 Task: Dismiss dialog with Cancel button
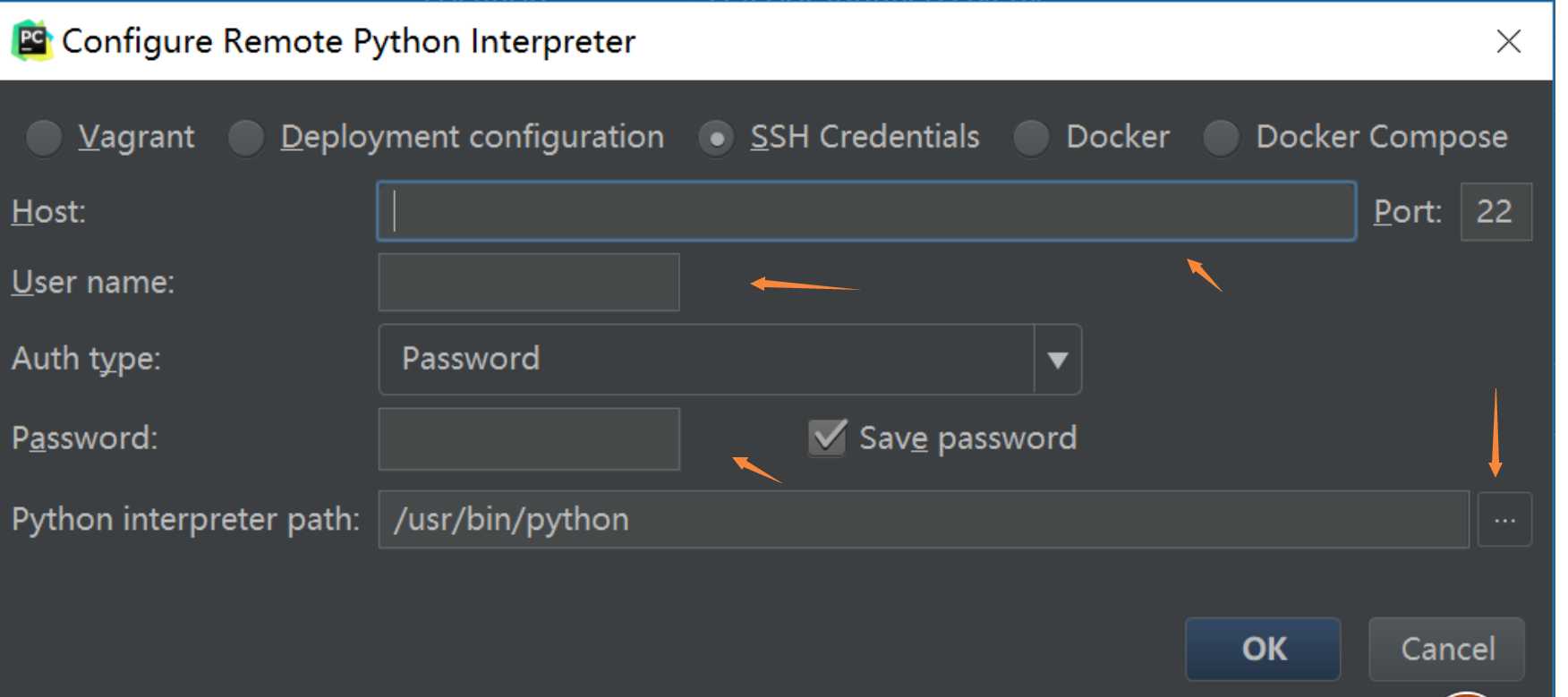click(x=1446, y=649)
